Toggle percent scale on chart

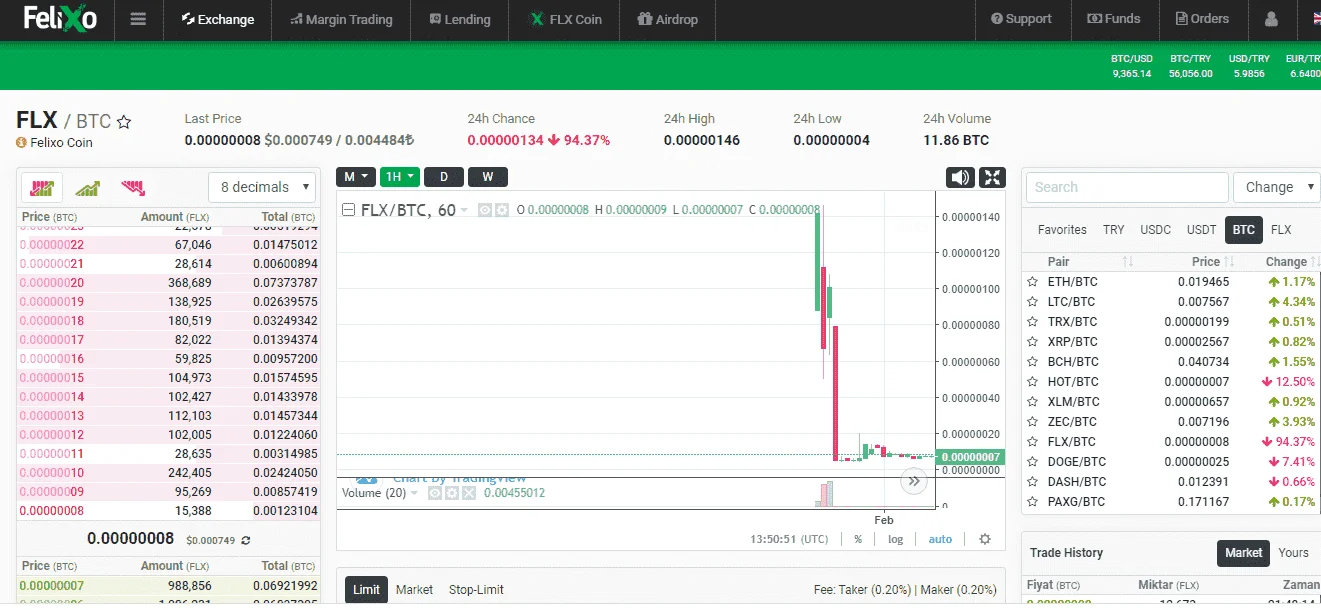coord(858,539)
